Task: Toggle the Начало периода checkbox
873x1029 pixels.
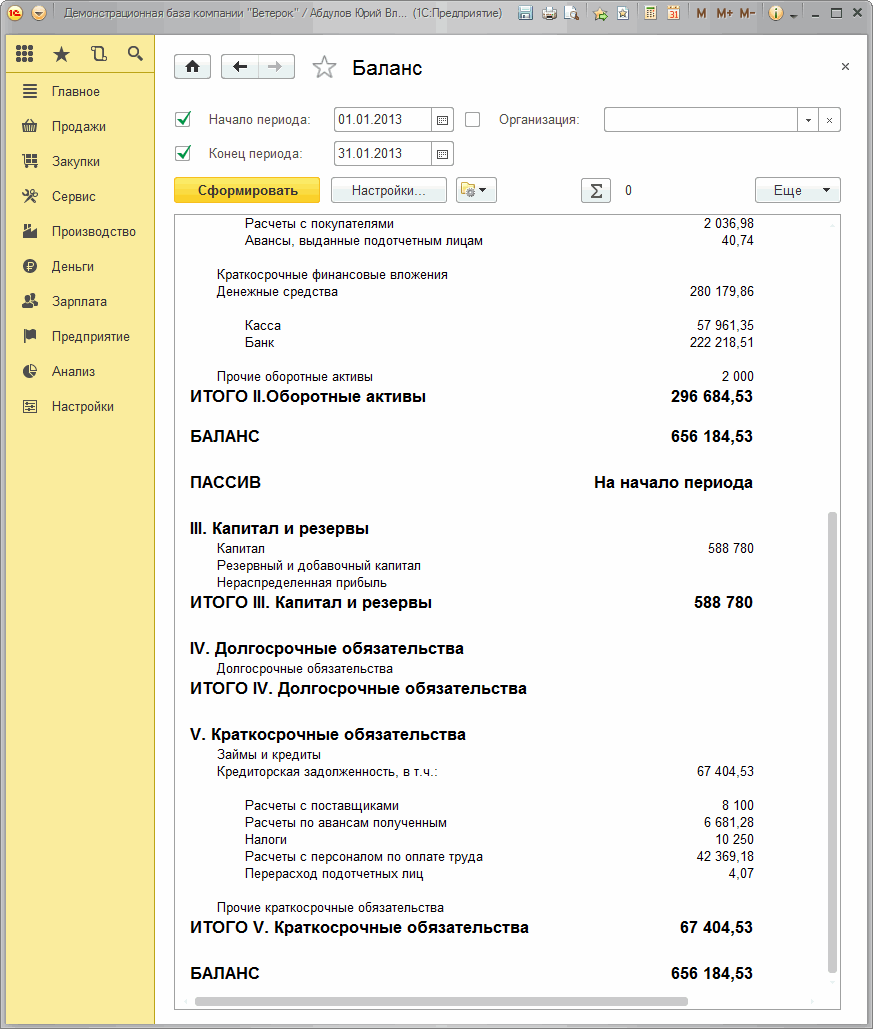Action: tap(183, 119)
